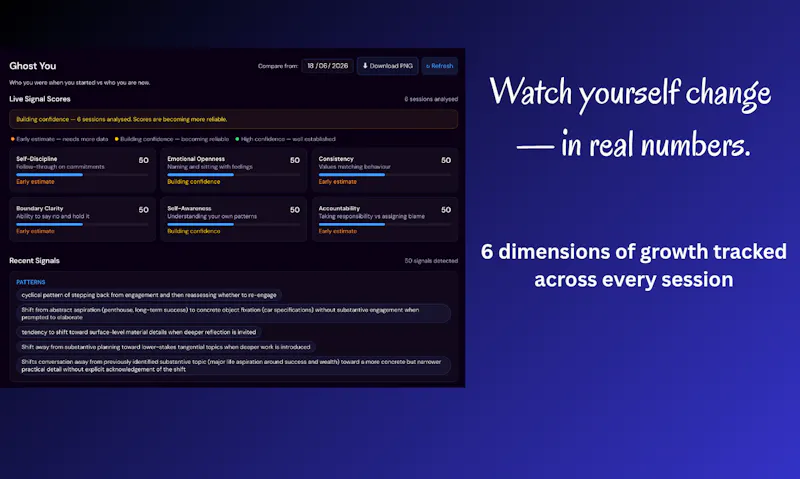Open the Consistency score card

pos(385,170)
